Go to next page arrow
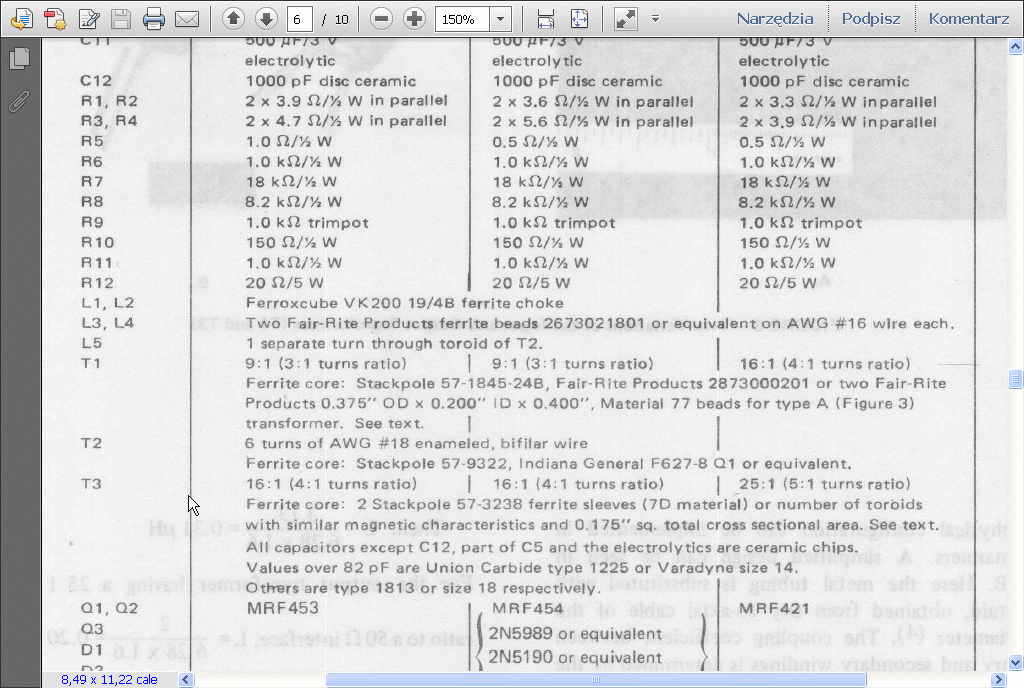Image resolution: width=1024 pixels, height=688 pixels. pyautogui.click(x=265, y=18)
